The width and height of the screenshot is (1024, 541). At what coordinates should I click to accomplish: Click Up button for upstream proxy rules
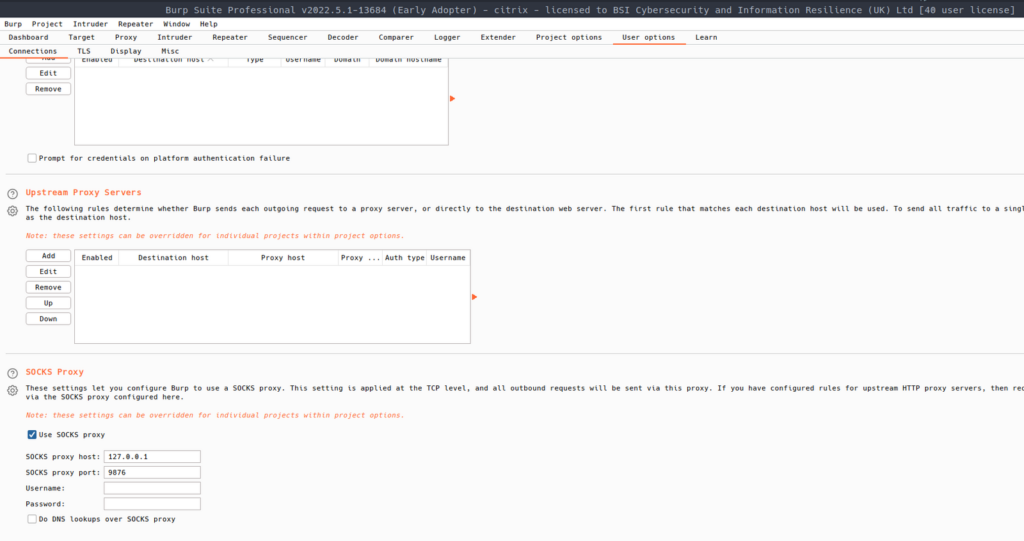coord(48,303)
